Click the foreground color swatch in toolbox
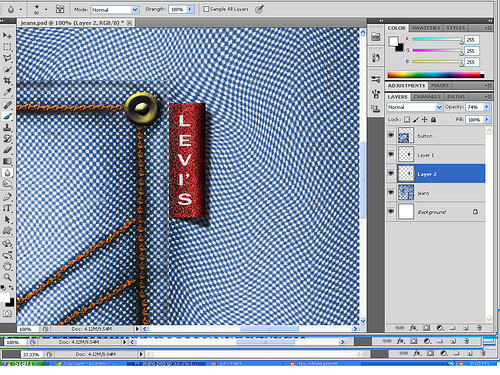This screenshot has height=375, width=500. 5,298
